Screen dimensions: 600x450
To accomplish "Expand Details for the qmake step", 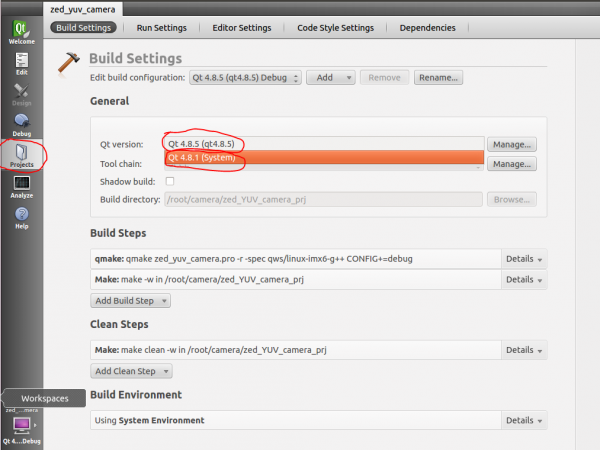I will [524, 259].
